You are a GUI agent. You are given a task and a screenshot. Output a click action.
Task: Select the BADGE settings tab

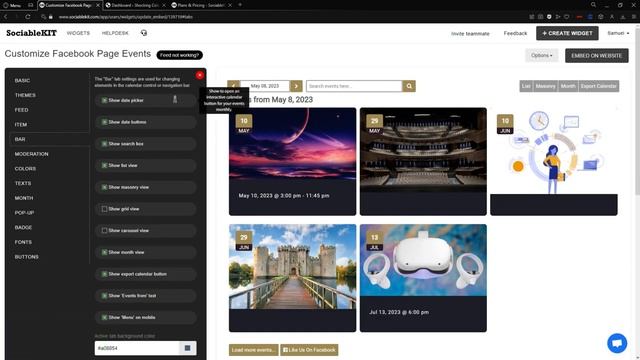click(23, 227)
